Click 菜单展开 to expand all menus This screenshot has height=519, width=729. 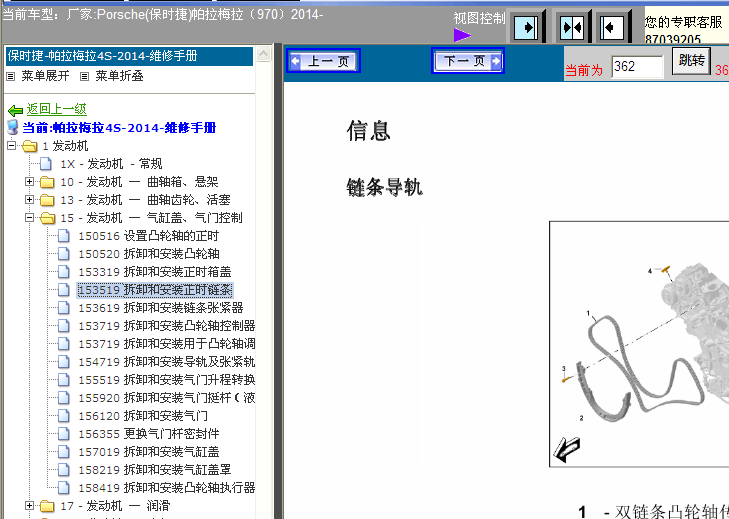[x=45, y=76]
